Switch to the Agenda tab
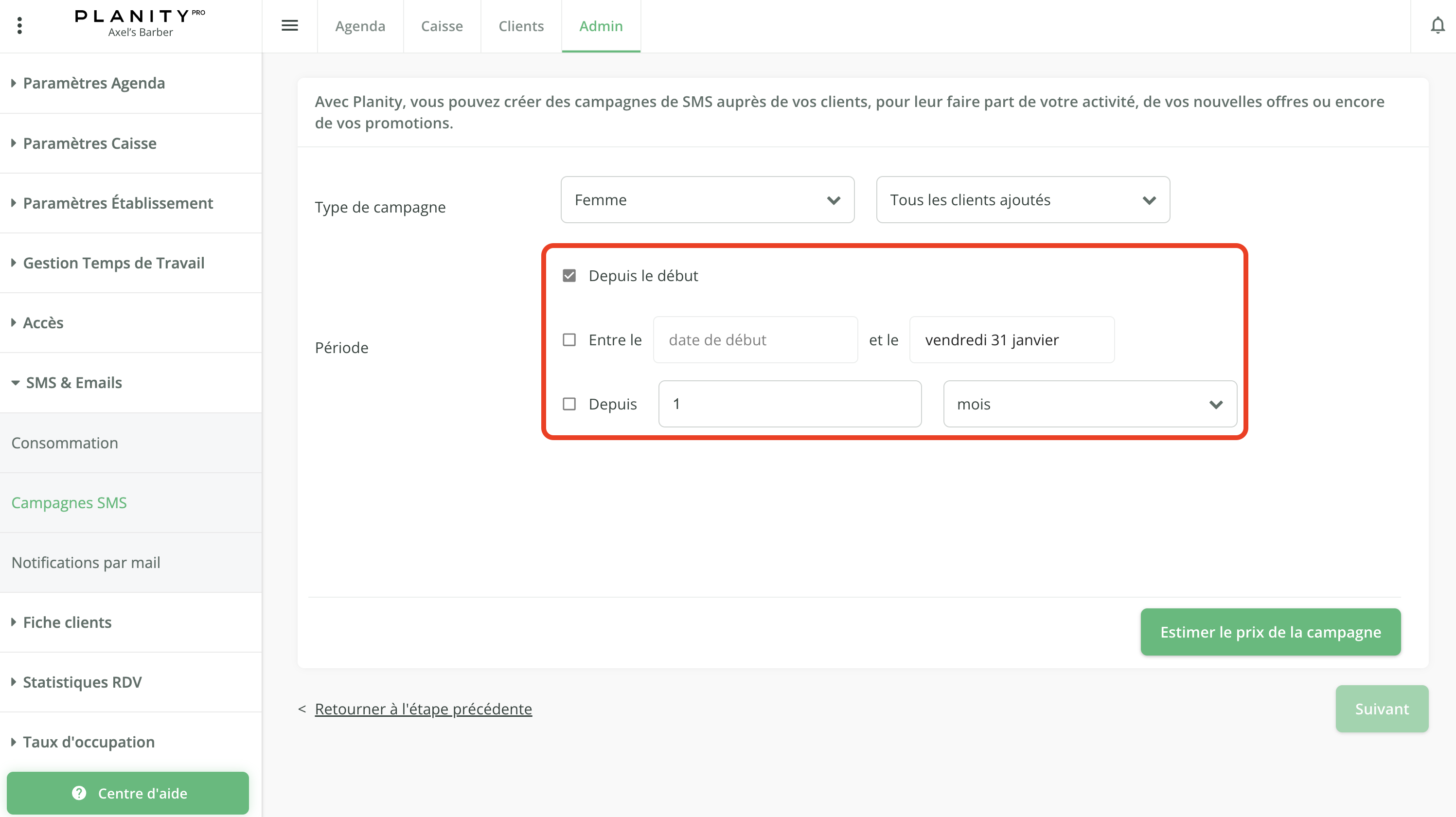Viewport: 1456px width, 817px height. (360, 26)
